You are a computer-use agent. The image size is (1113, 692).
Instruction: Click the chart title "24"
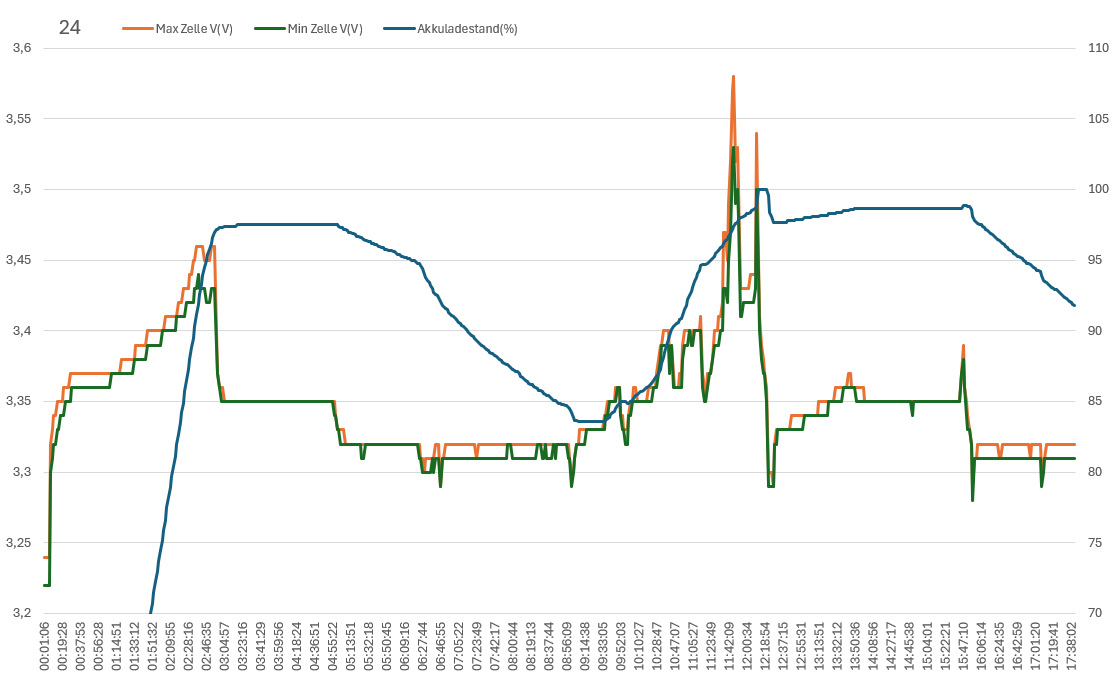pos(69,27)
